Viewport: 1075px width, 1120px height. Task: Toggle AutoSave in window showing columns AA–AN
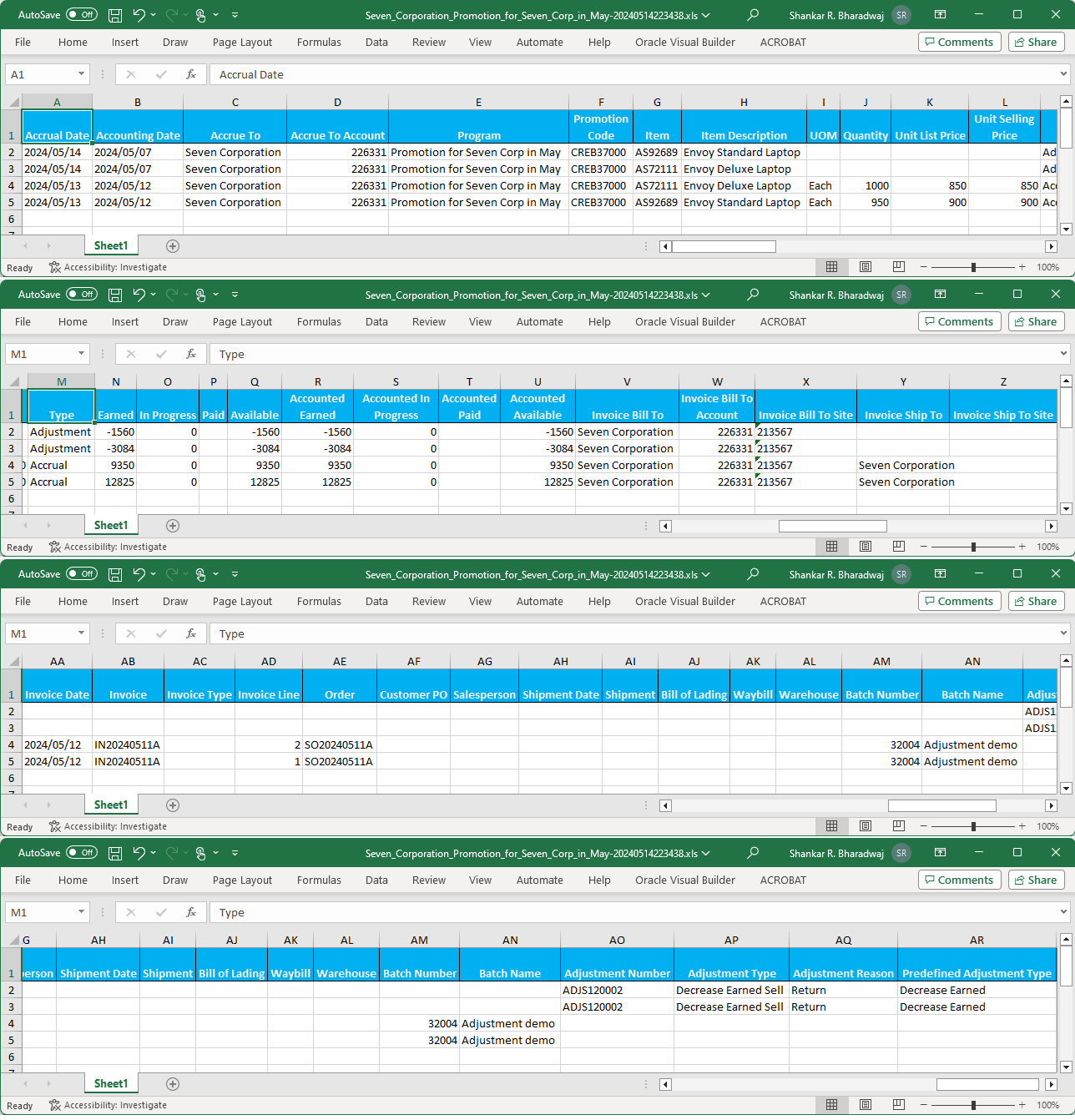[x=82, y=574]
